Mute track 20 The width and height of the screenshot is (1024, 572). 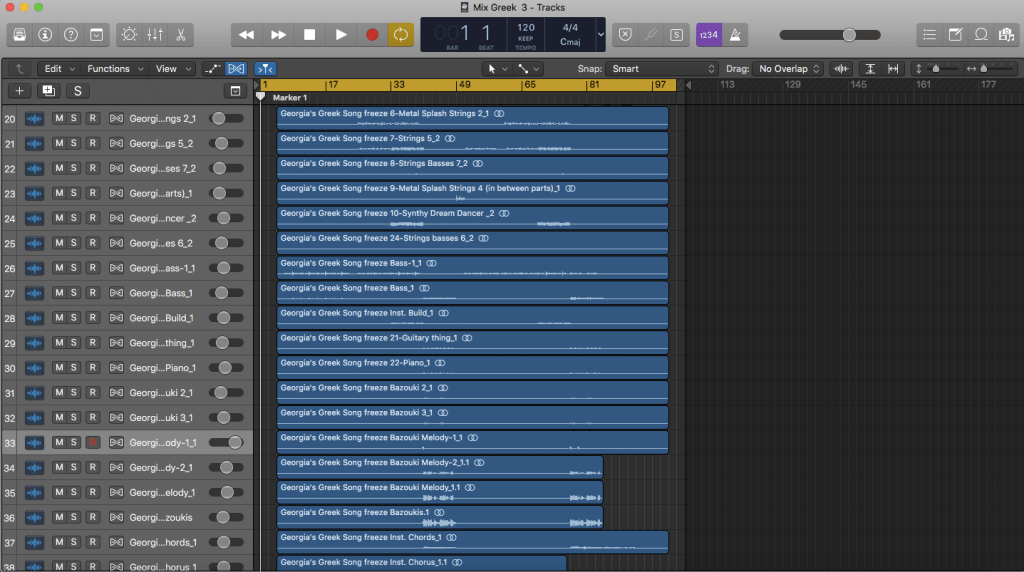[x=59, y=118]
